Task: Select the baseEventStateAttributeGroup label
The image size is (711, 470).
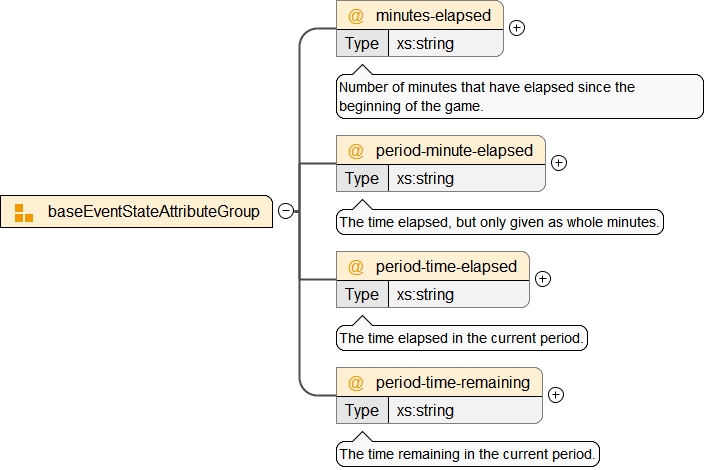Action: click(153, 212)
